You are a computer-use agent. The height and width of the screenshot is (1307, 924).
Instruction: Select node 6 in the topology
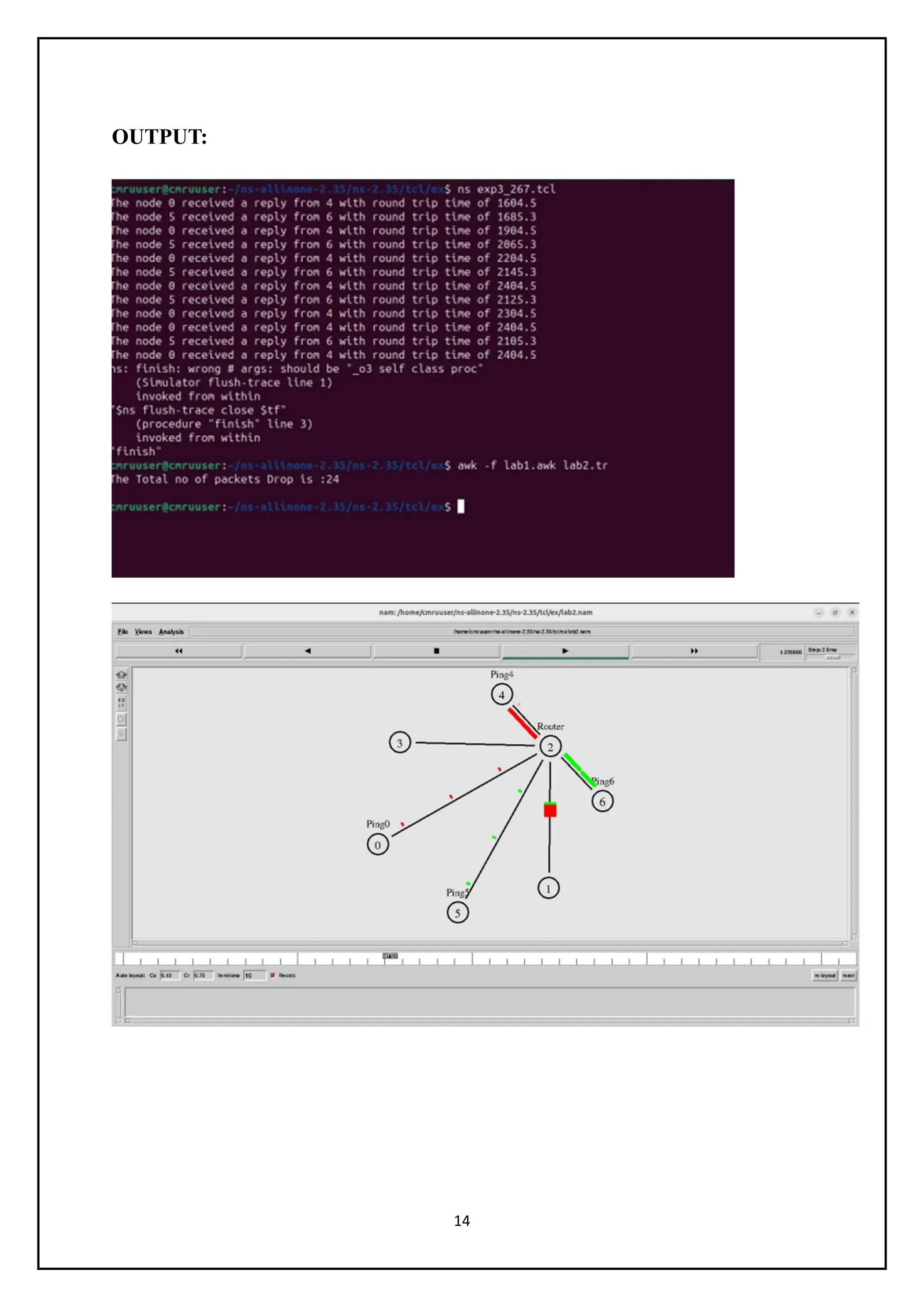pos(602,802)
